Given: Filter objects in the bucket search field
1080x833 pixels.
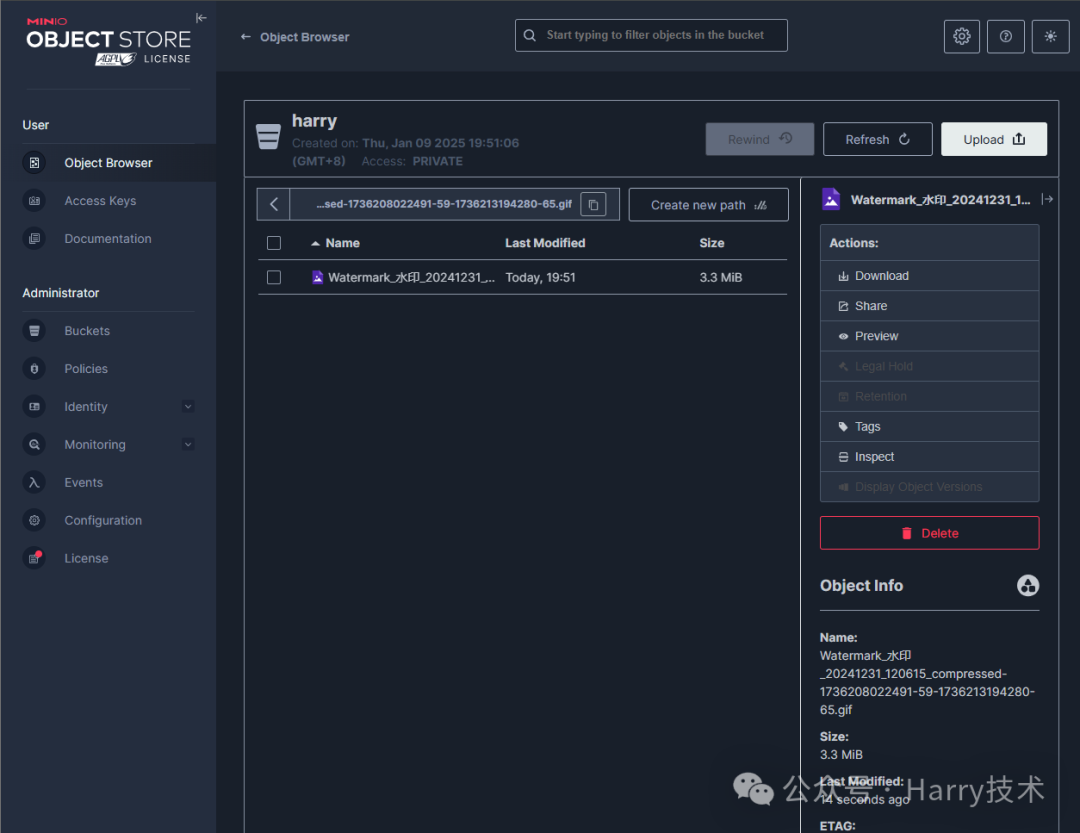Looking at the screenshot, I should click(651, 35).
